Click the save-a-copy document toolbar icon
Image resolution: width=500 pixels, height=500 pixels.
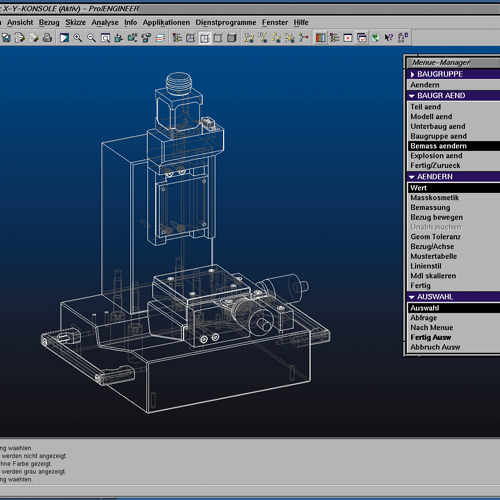(20, 38)
